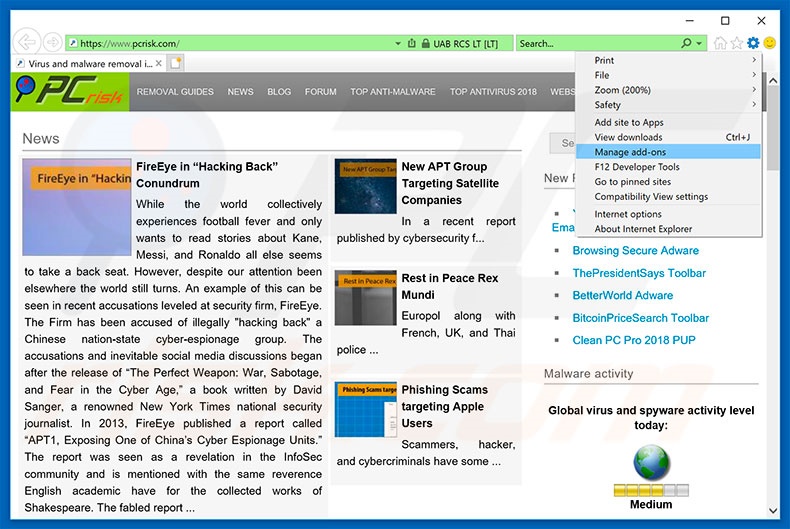Open Removal Guides nav item

[x=175, y=92]
